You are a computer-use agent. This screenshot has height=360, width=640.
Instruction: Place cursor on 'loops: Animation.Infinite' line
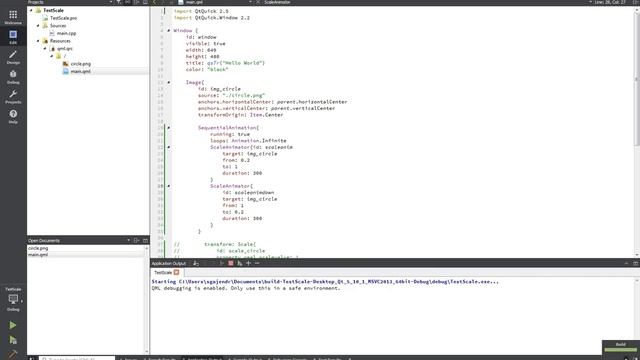[x=248, y=140]
